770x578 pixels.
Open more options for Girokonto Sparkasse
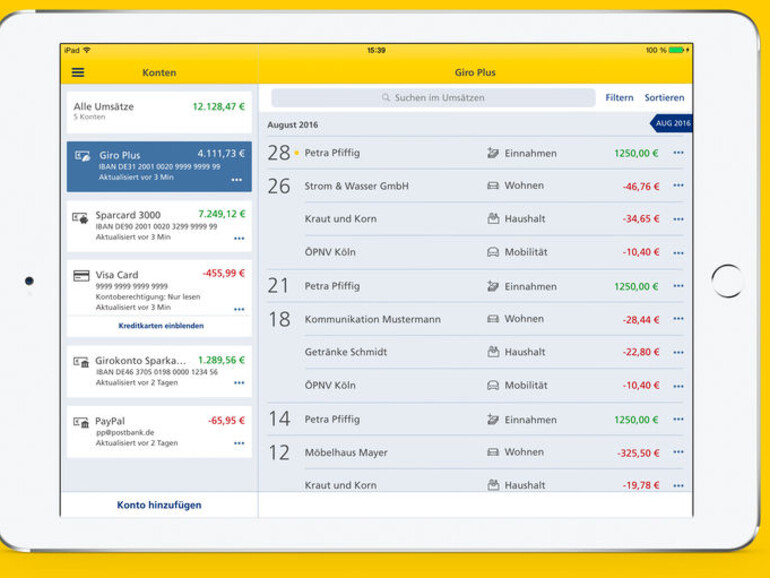(x=239, y=383)
